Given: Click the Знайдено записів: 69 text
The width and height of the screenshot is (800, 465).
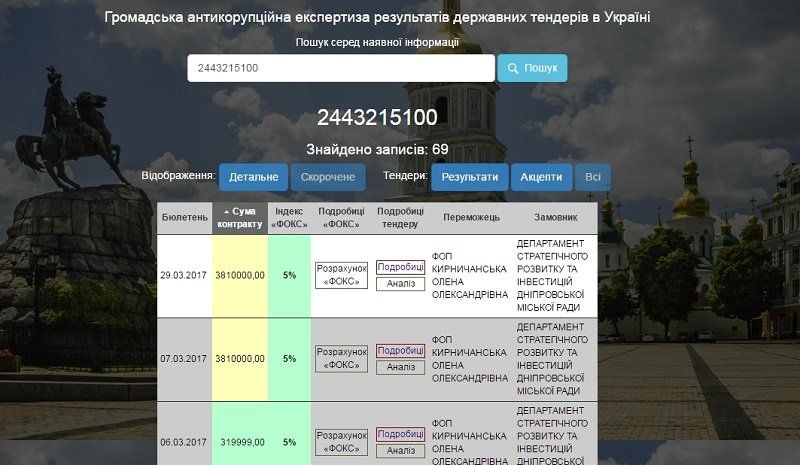Looking at the screenshot, I should point(377,150).
